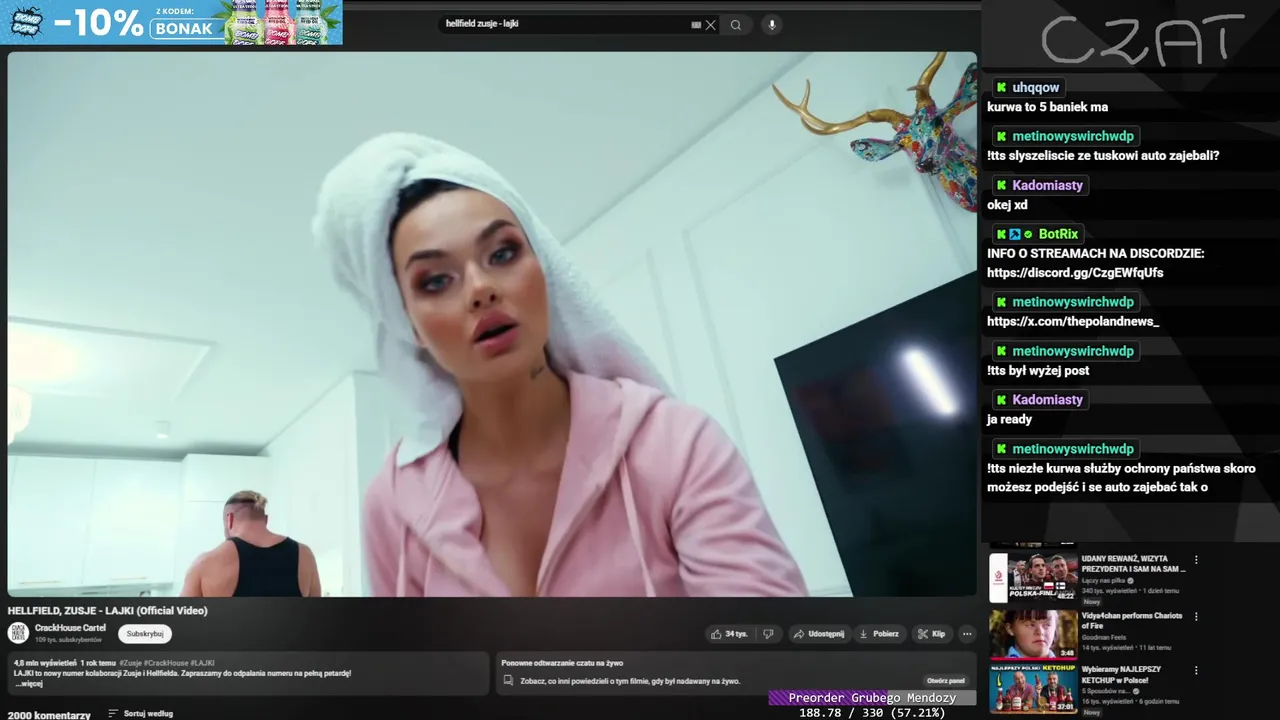The width and height of the screenshot is (1280, 720).
Task: Download the video via Pobierz
Action: point(879,634)
